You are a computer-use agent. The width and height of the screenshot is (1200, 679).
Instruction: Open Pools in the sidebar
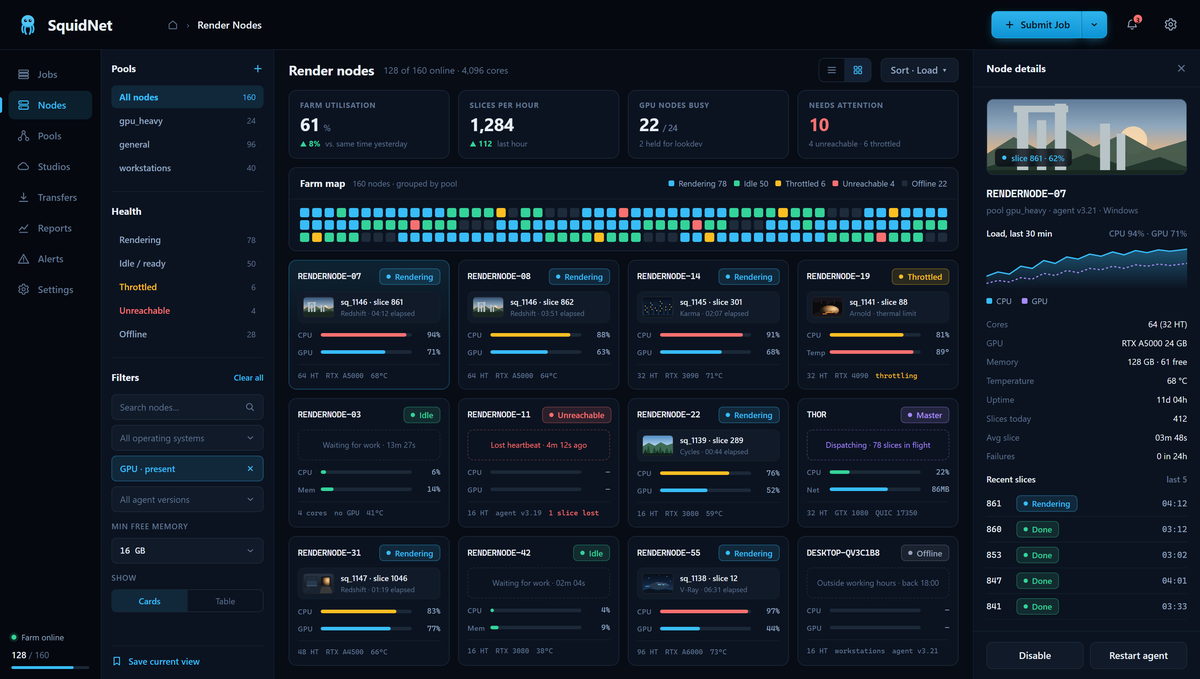pos(50,136)
